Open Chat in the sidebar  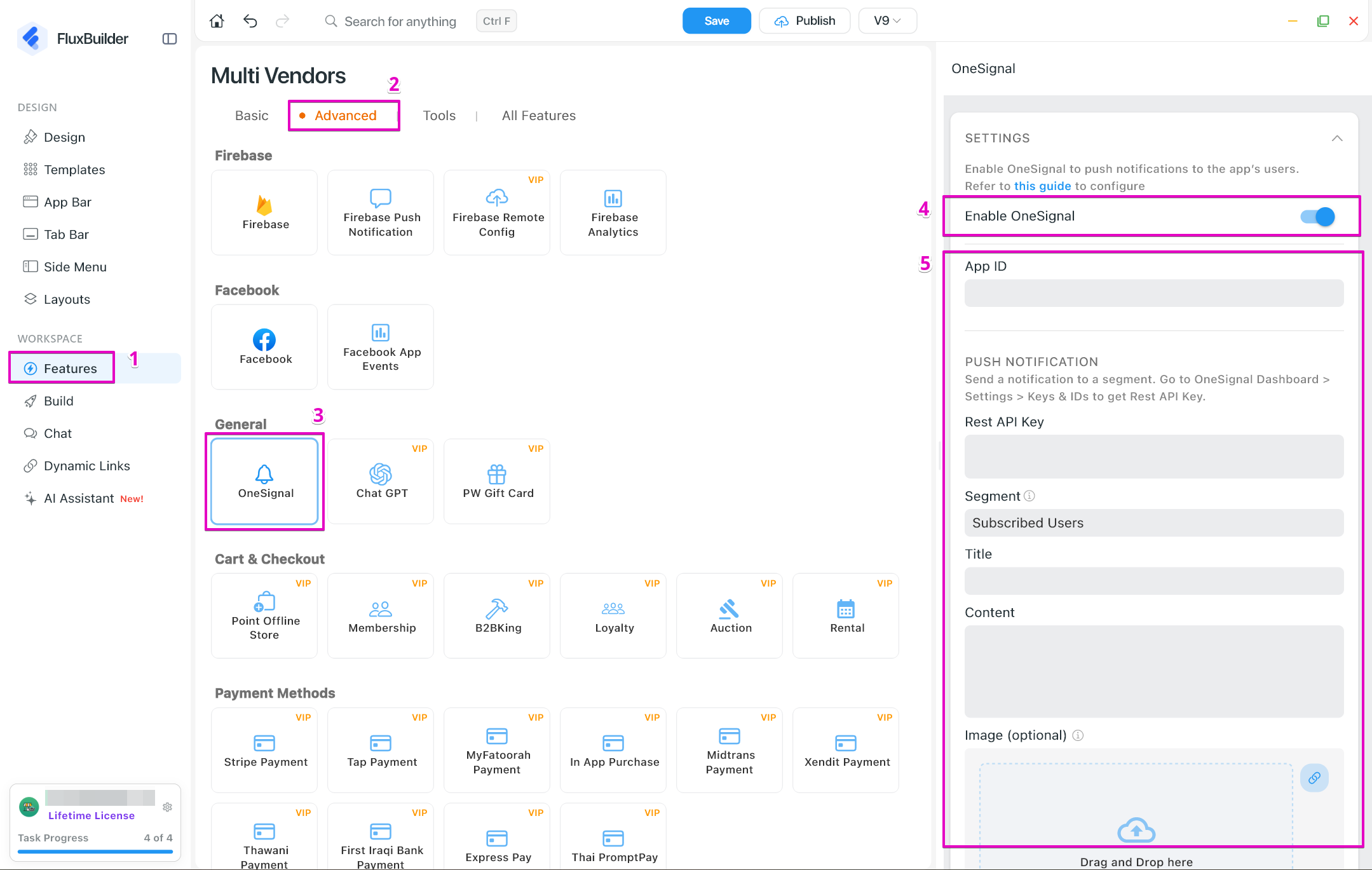58,433
